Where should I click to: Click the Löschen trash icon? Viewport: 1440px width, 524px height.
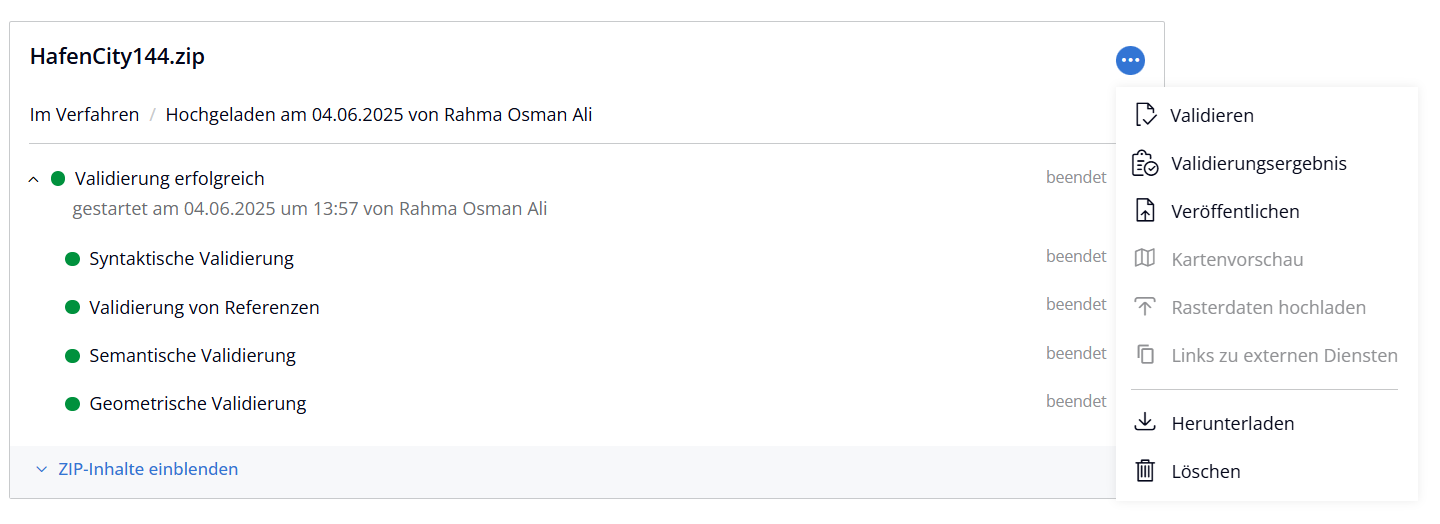click(x=1145, y=471)
